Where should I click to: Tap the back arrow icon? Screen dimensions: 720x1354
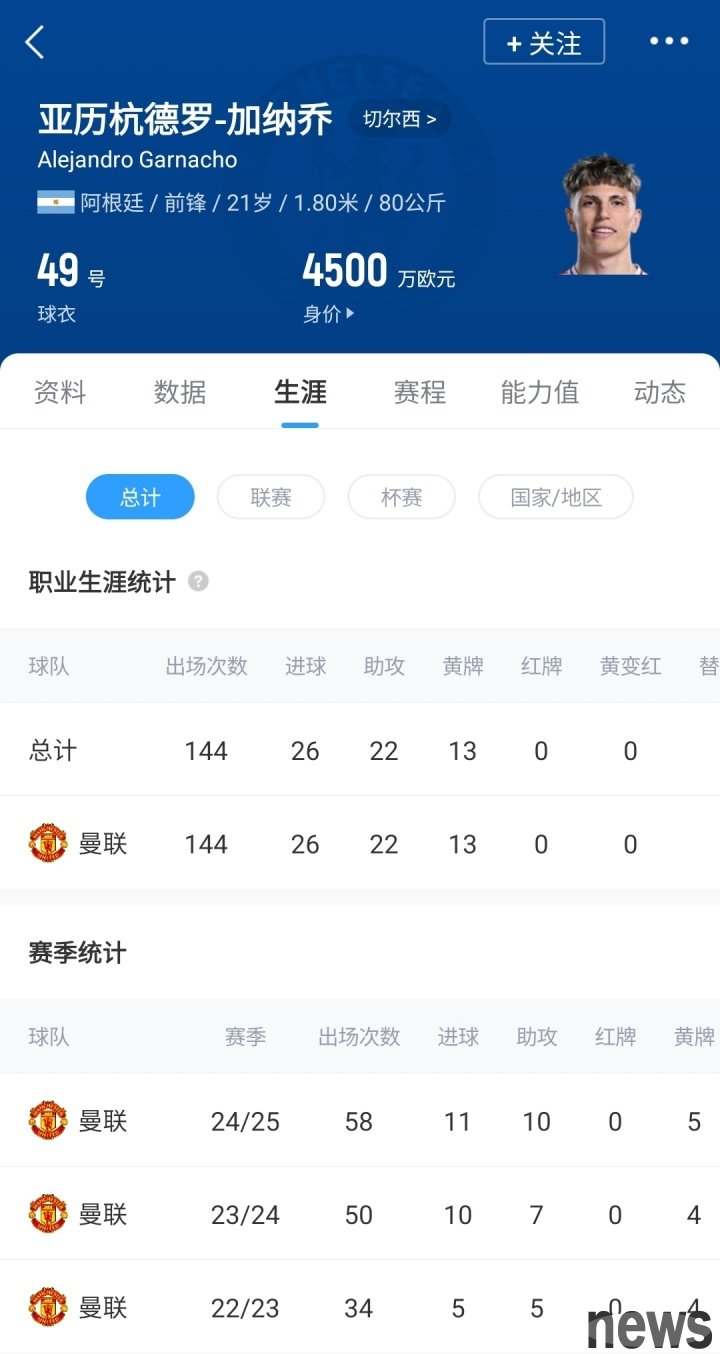35,43
